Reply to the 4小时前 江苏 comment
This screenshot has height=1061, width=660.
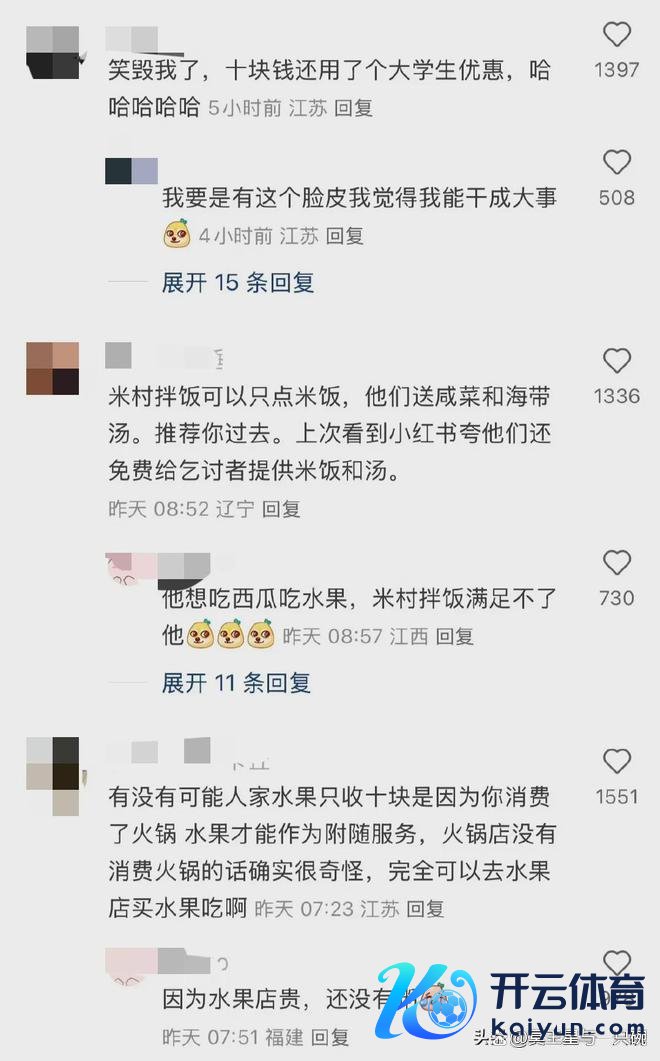tap(345, 235)
